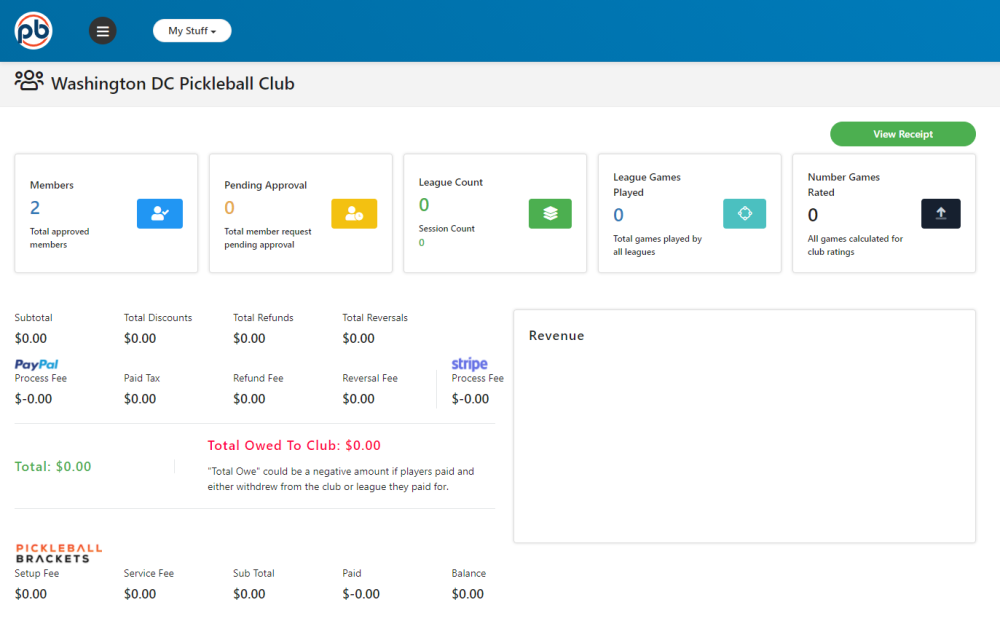
Task: Click the yellow pending approval icon
Action: coord(354,214)
